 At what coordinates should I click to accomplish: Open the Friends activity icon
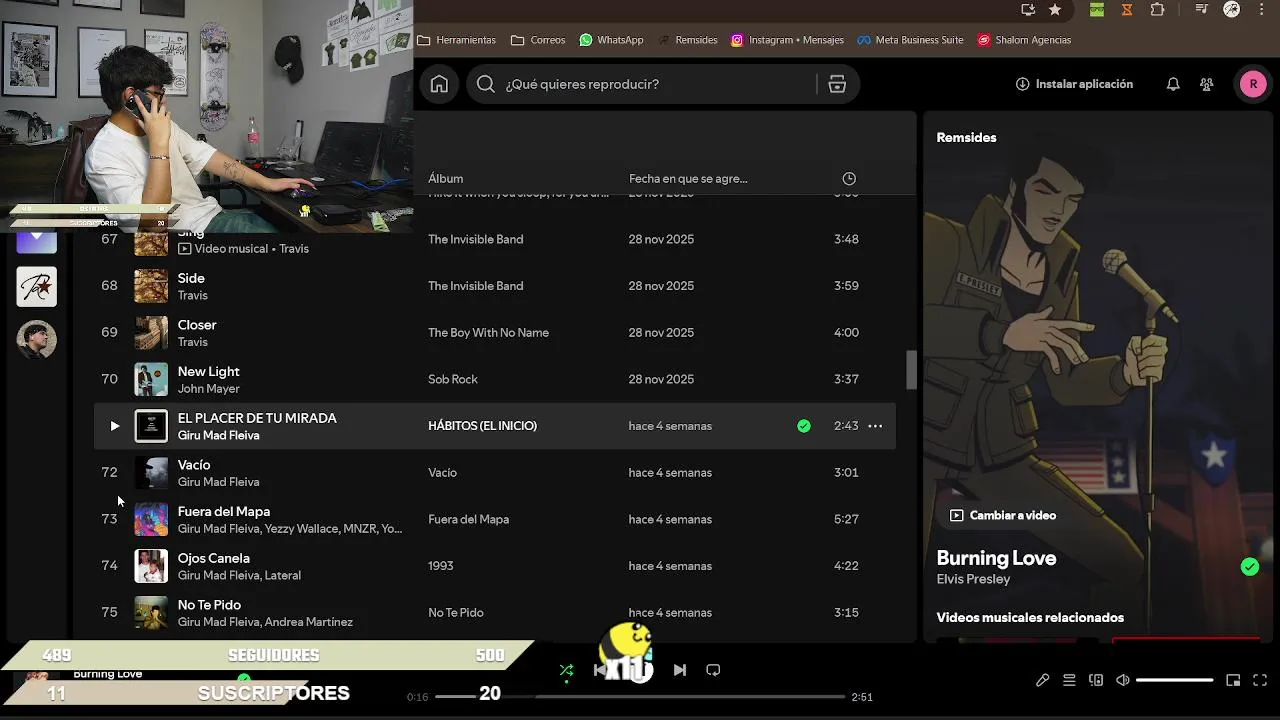click(1207, 84)
